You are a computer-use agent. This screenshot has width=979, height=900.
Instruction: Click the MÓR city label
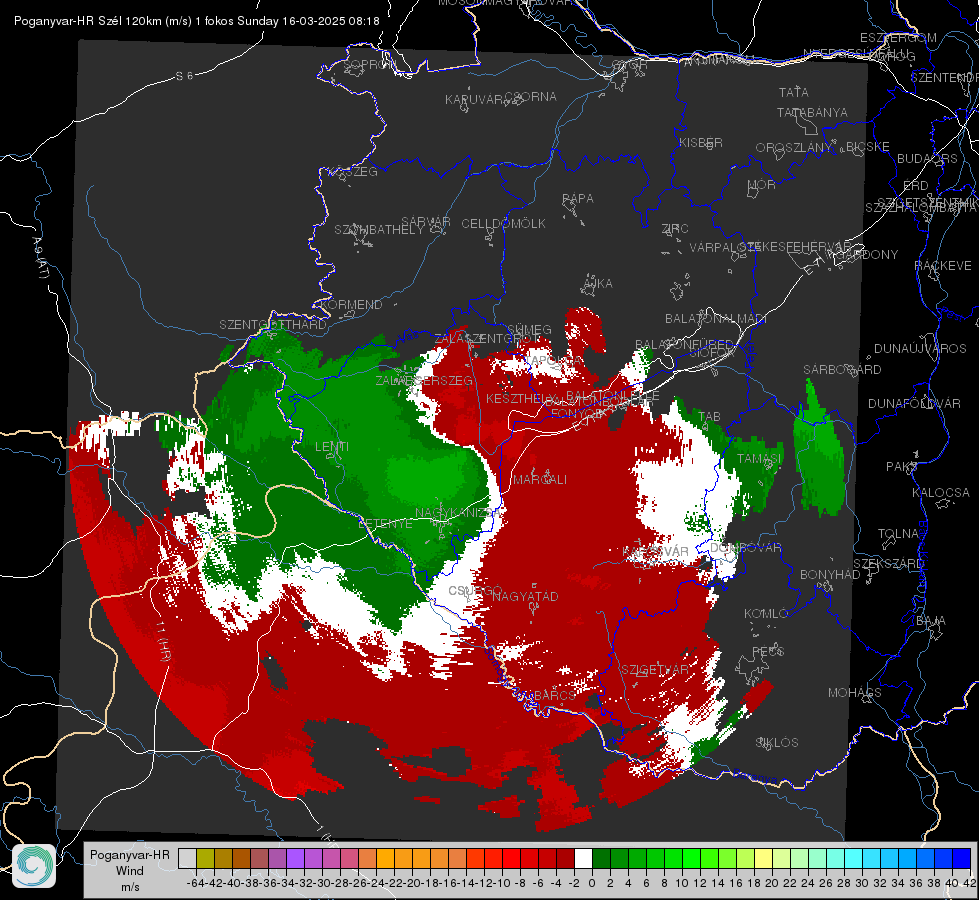click(x=761, y=184)
